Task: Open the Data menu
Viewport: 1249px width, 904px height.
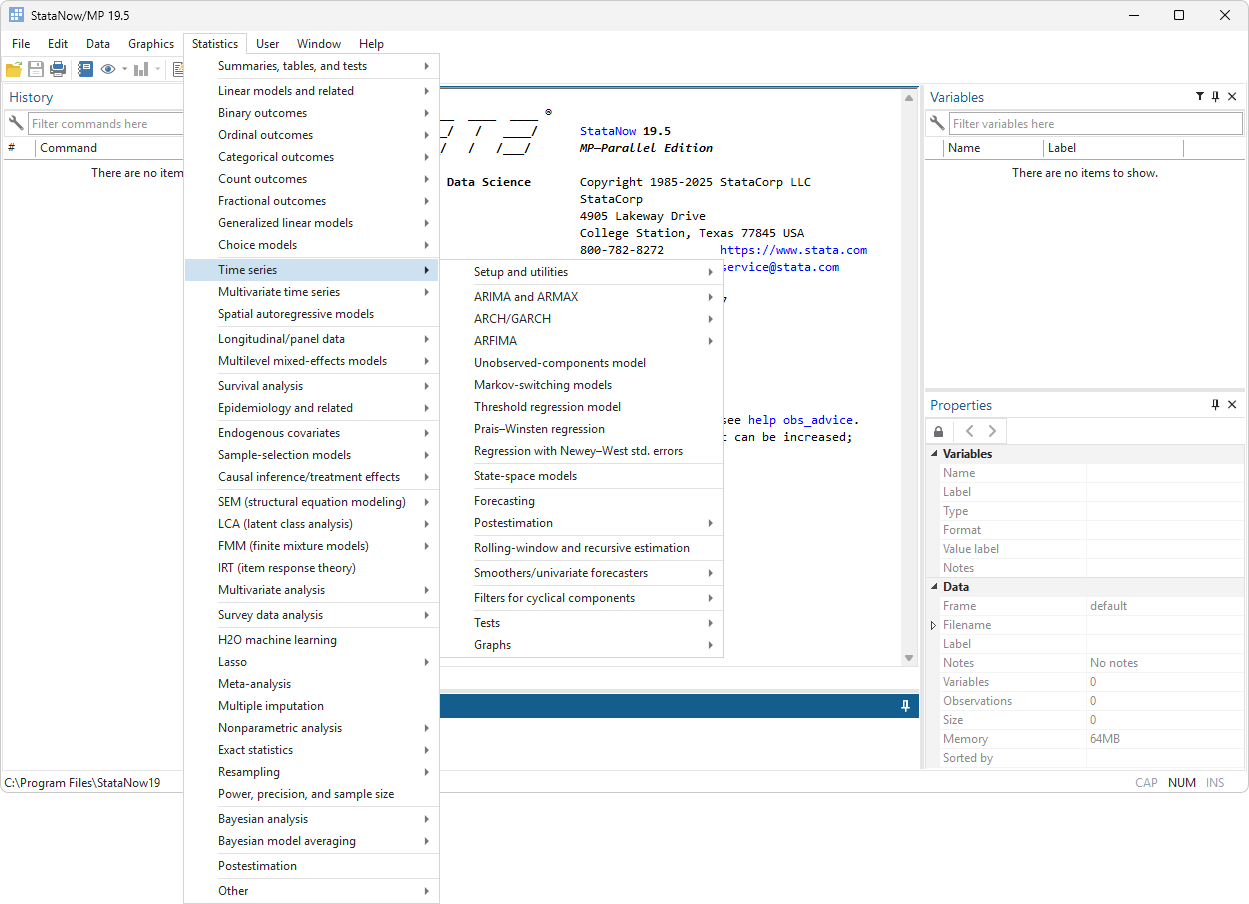Action: [98, 44]
